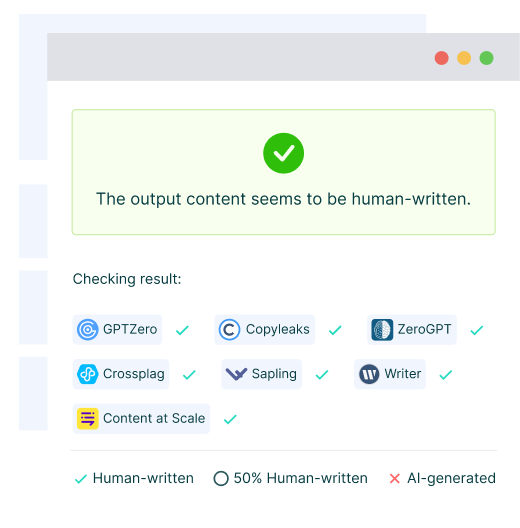Click the ZeroGPT brain icon
This screenshot has width=520, height=528.
click(382, 329)
